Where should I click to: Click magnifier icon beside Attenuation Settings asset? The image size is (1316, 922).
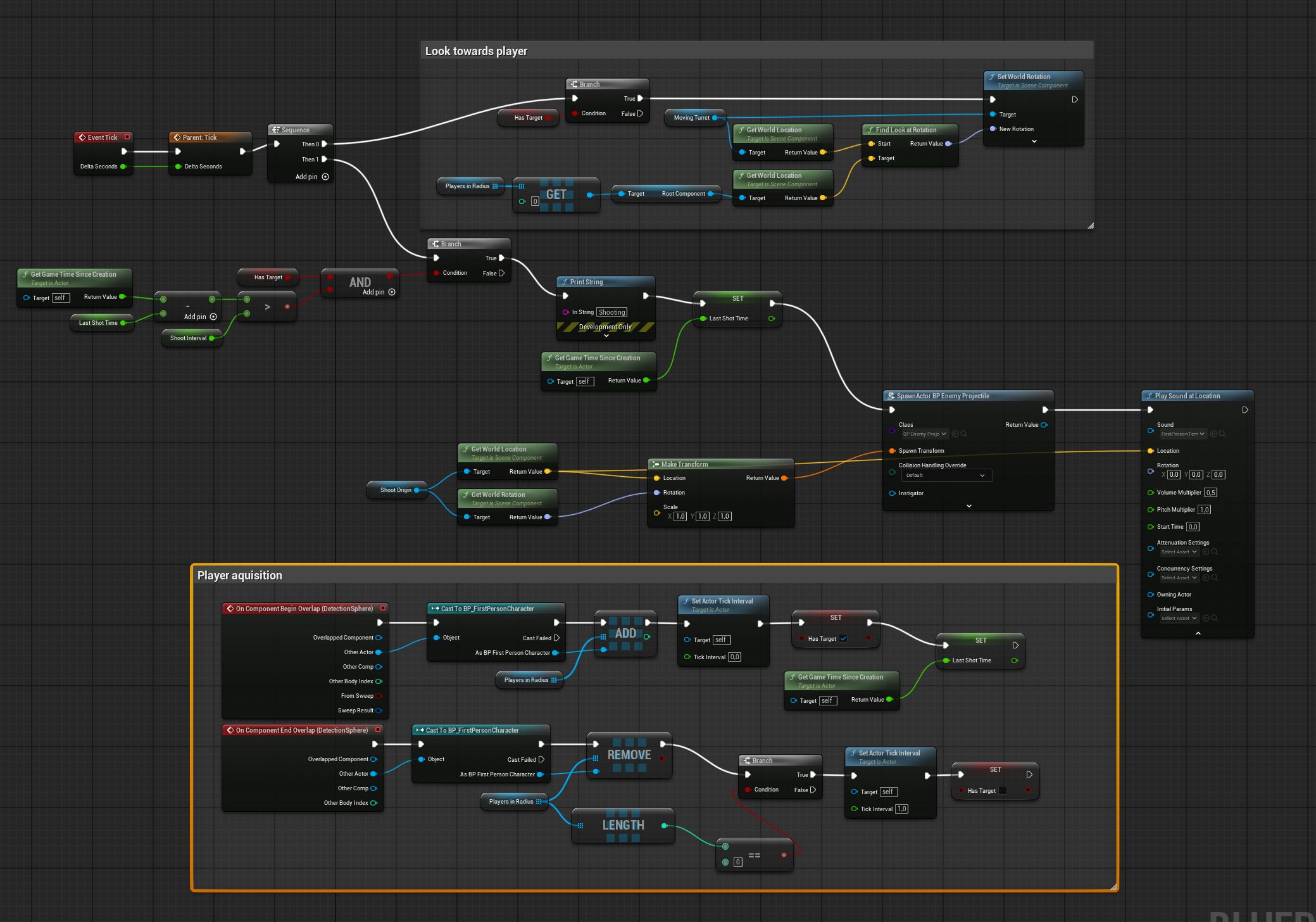(x=1214, y=552)
